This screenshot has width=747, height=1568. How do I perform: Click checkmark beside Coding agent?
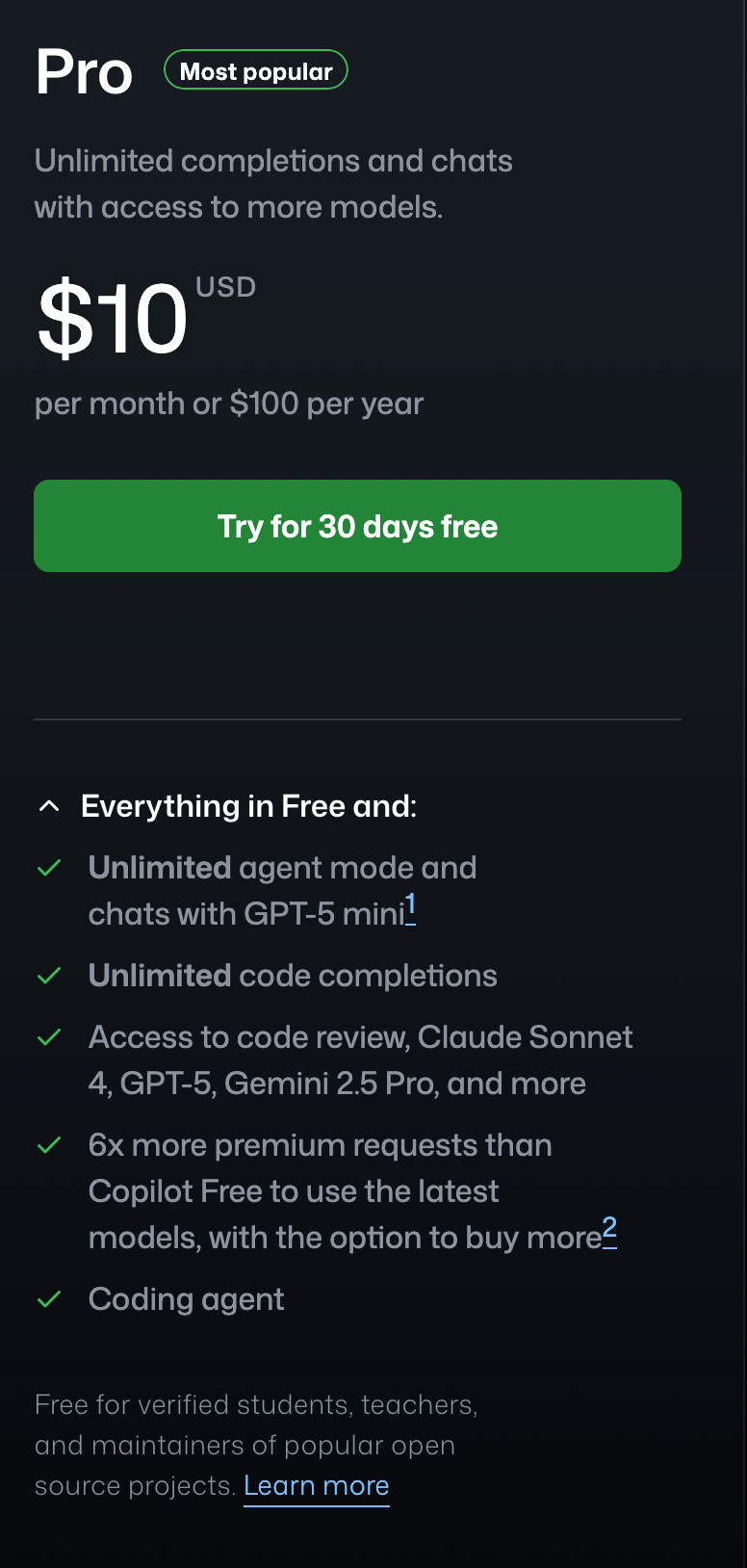[x=49, y=1299]
